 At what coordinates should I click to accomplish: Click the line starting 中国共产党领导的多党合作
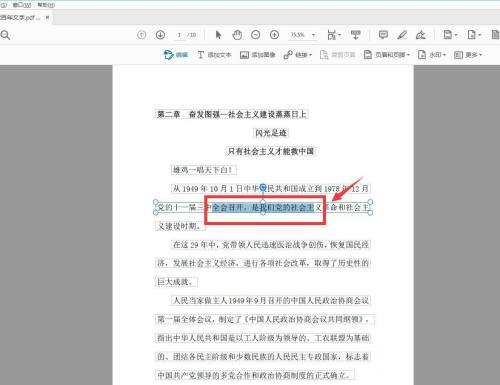coord(255,375)
